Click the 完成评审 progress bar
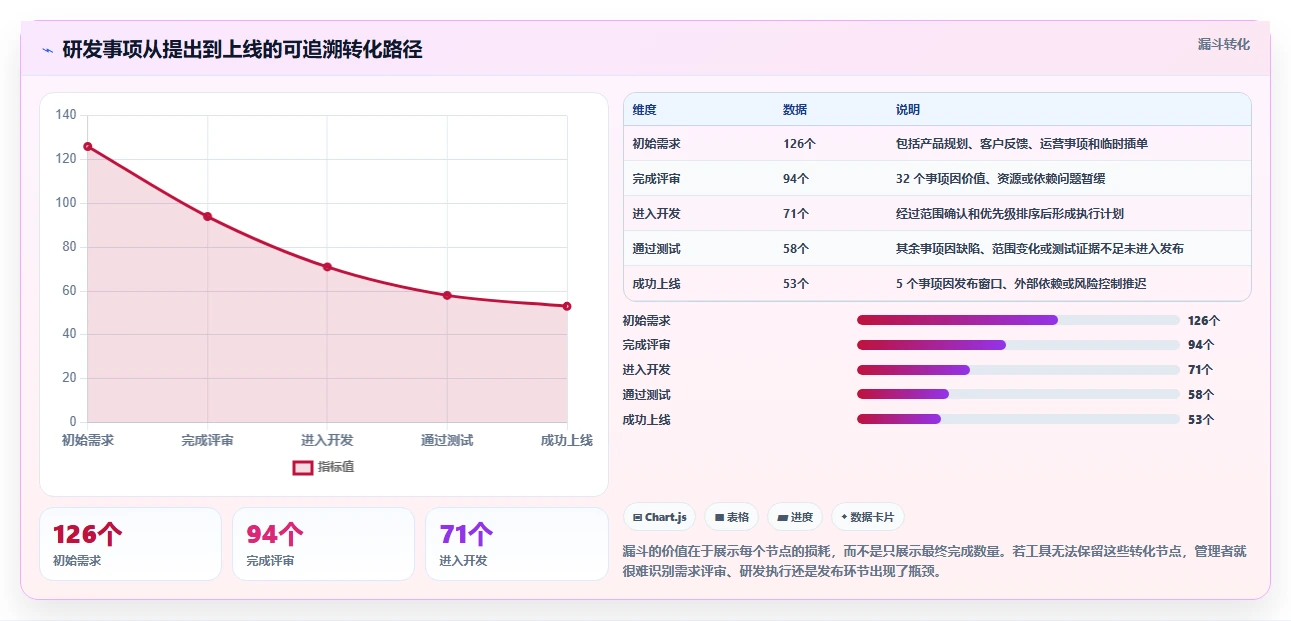The image size is (1291, 621). click(1018, 345)
